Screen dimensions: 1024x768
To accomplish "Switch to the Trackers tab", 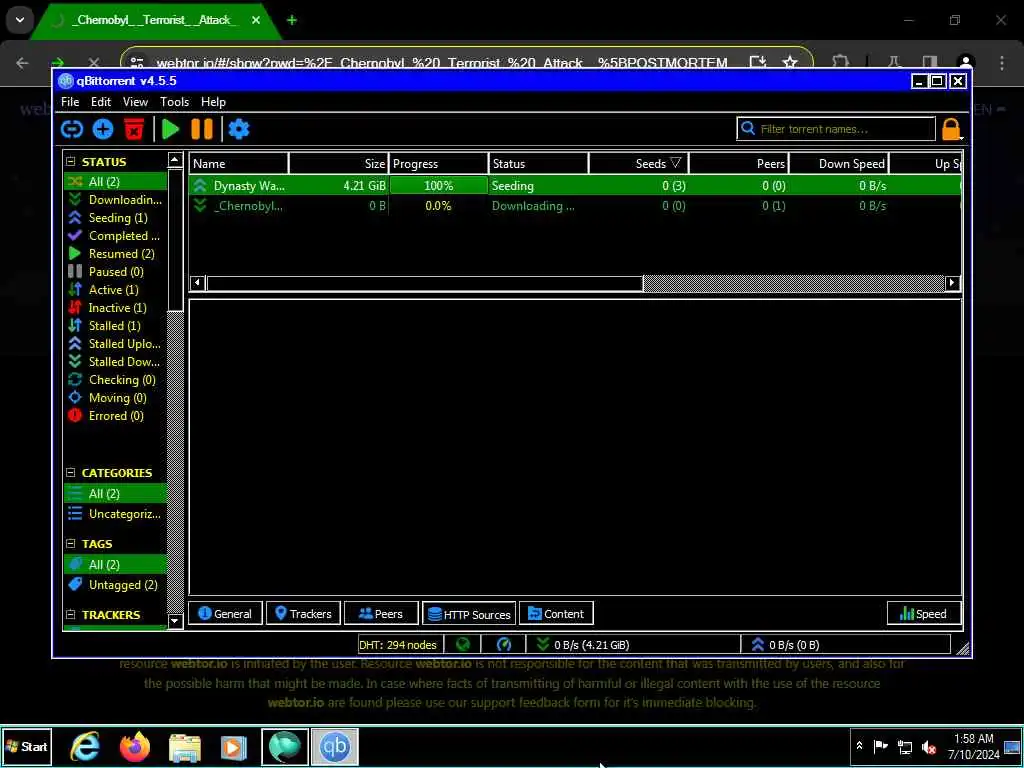I will pyautogui.click(x=304, y=614).
